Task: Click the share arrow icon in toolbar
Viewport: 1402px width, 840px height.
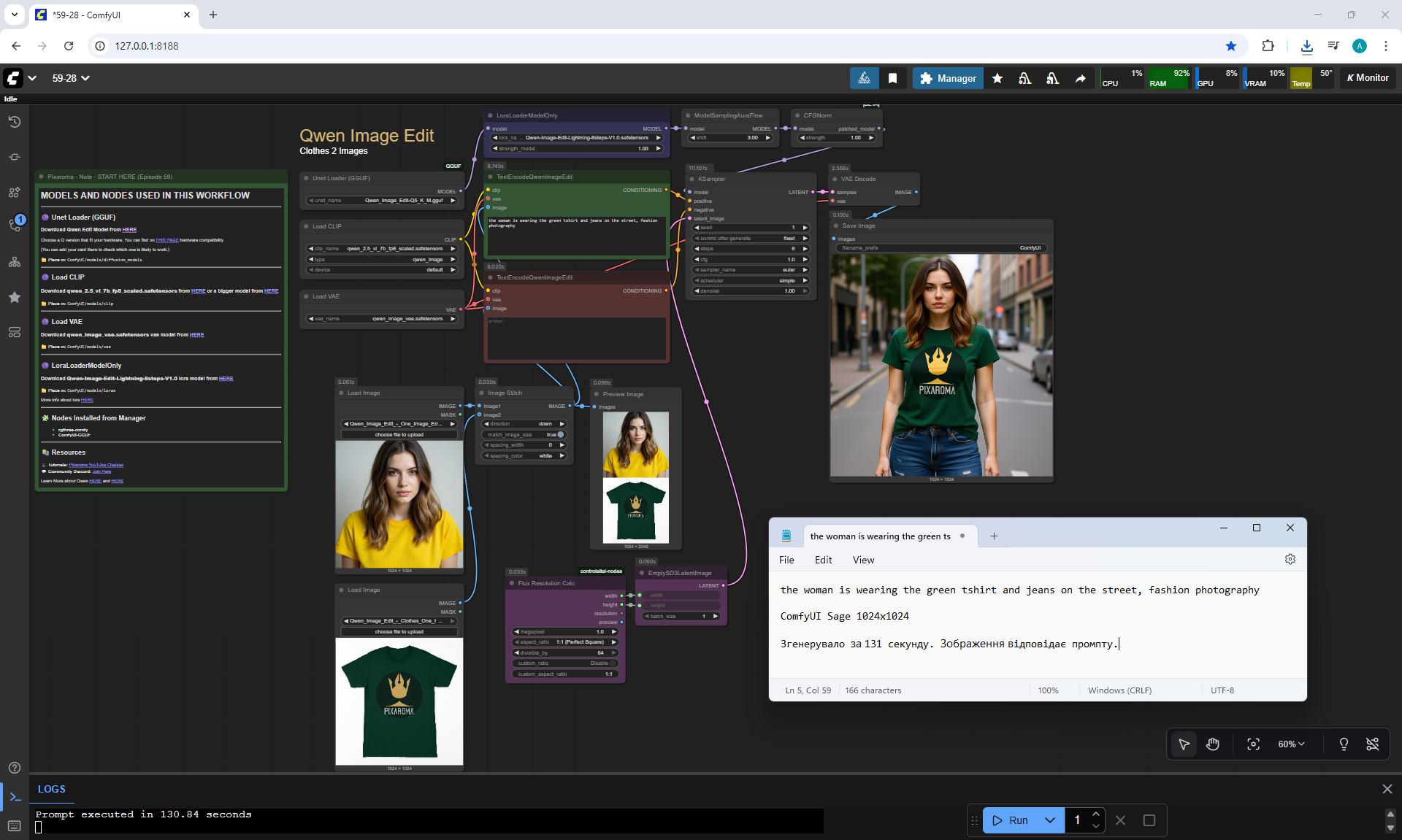Action: coord(1080,78)
